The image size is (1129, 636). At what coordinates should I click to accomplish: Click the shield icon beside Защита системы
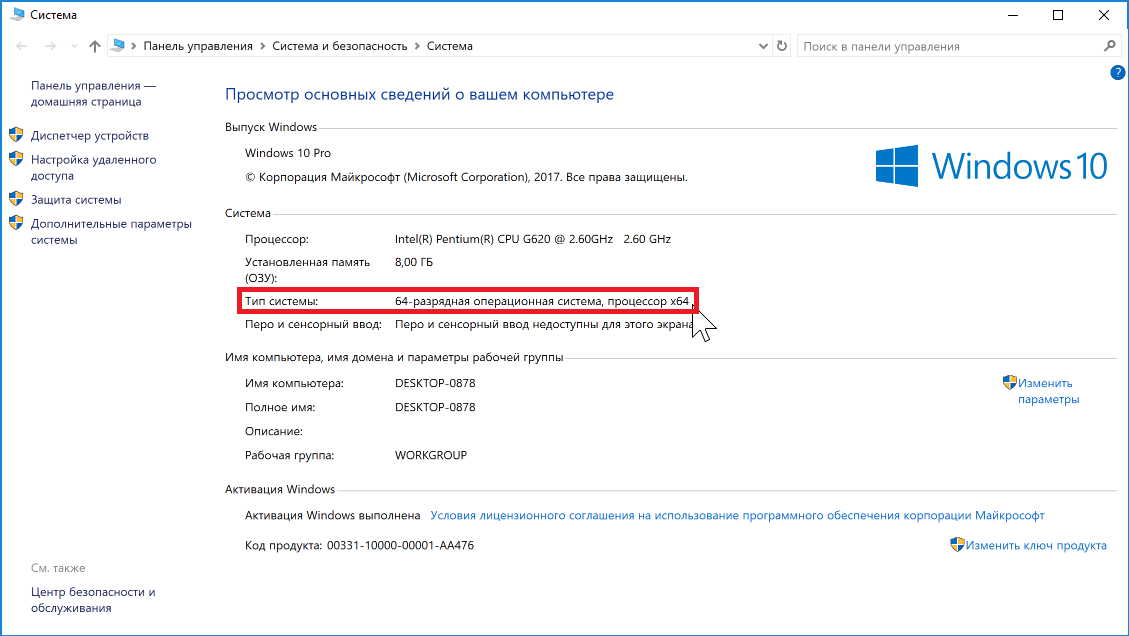pos(16,199)
